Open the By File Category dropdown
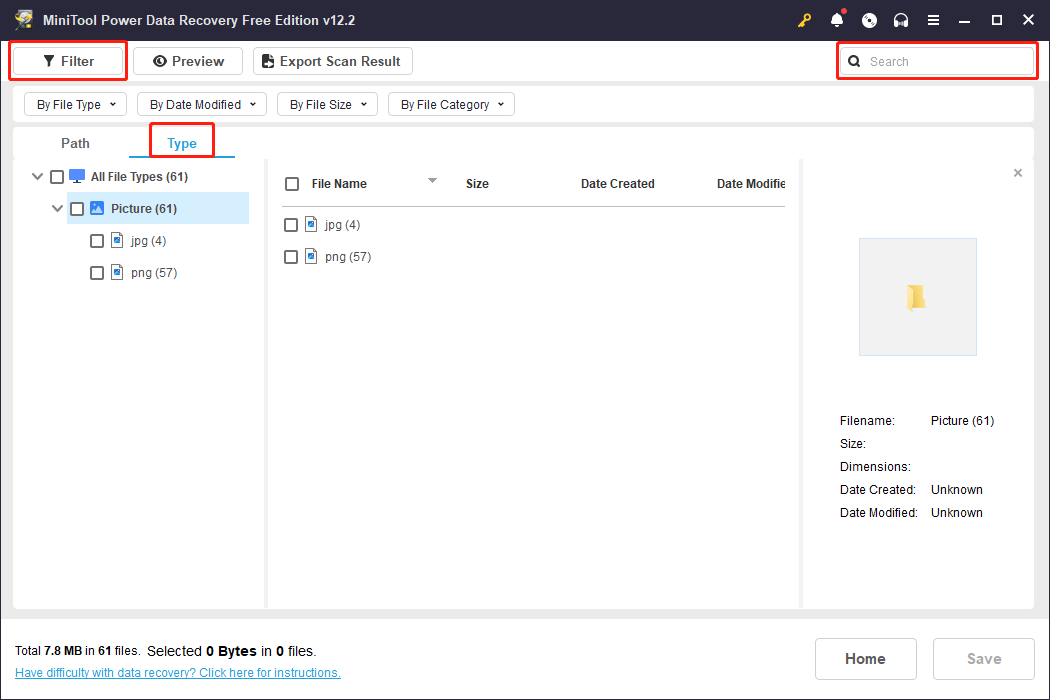 click(x=451, y=104)
